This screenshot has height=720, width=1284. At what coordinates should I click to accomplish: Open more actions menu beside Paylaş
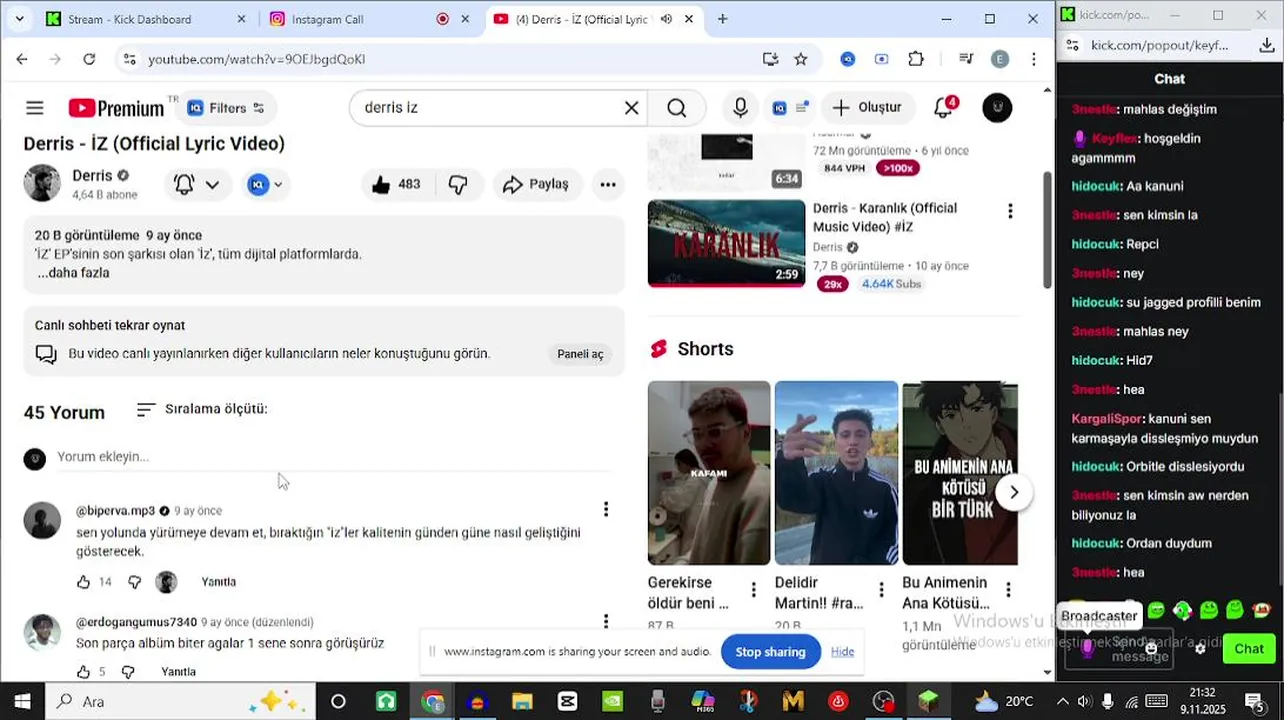[x=608, y=184]
